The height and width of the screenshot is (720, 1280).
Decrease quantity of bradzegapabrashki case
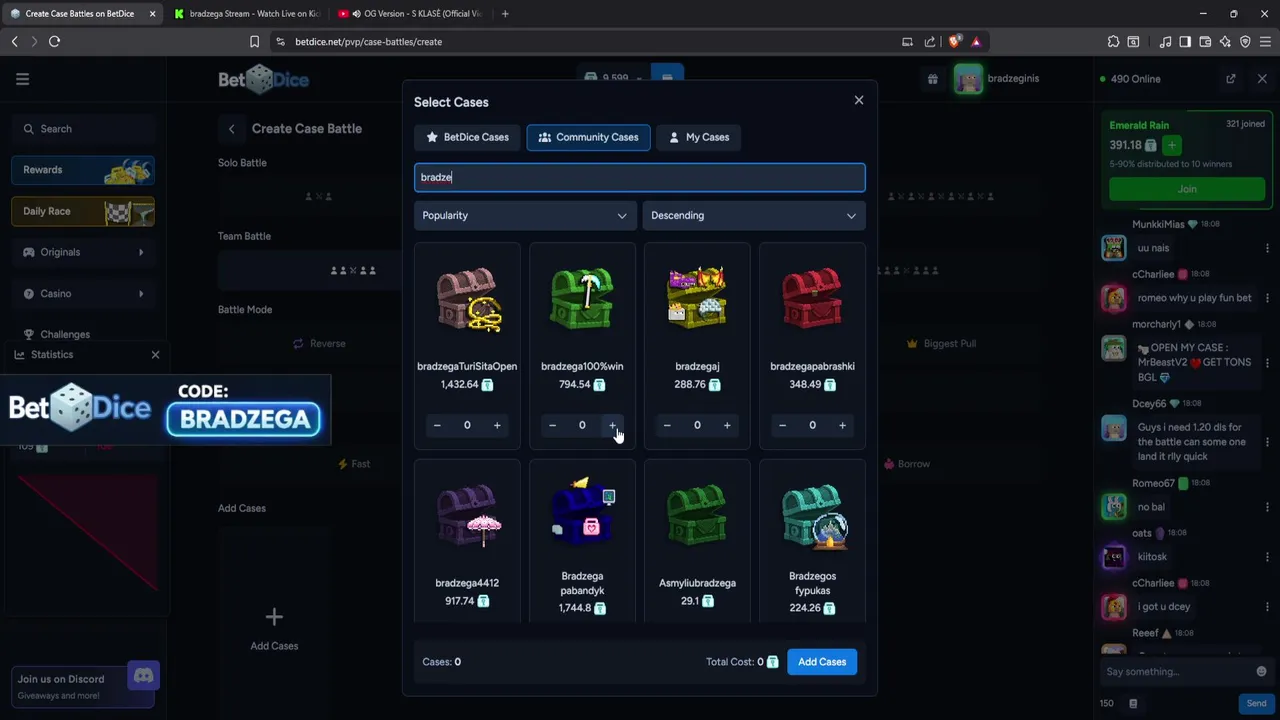782,425
